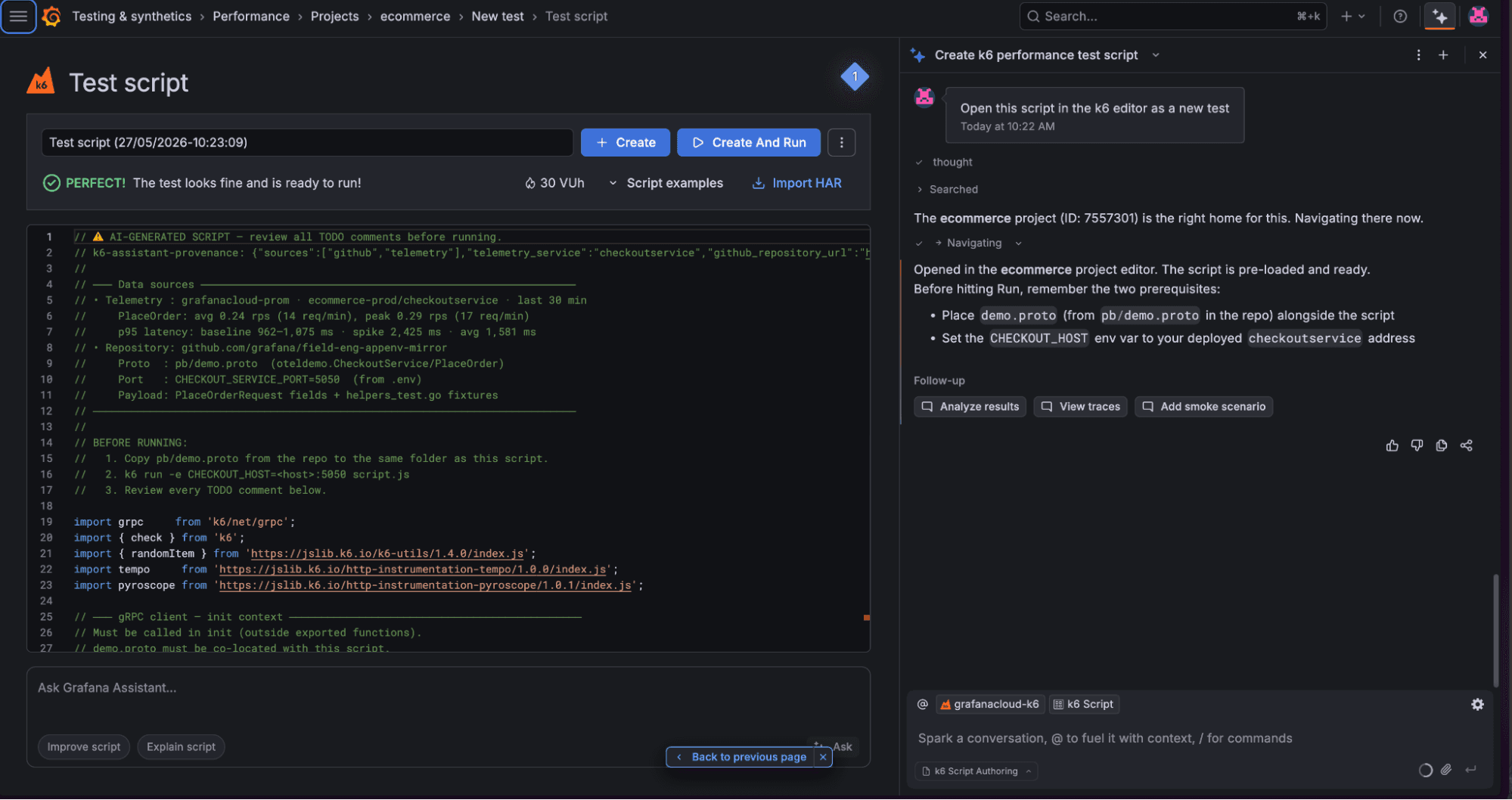Click the k6 Script context chip
This screenshot has width=1512, height=800.
1084,704
